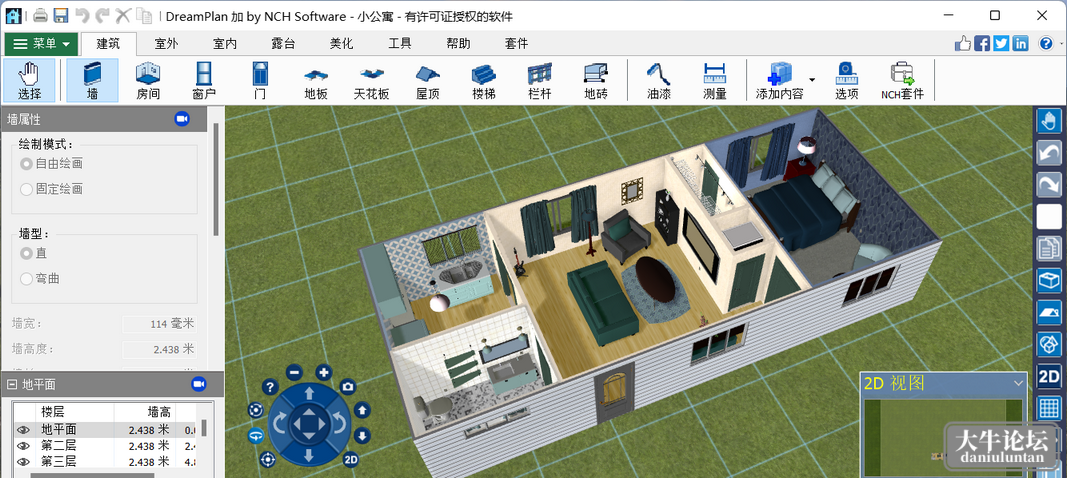Expand the 添加内容 dropdown arrow

tap(812, 80)
